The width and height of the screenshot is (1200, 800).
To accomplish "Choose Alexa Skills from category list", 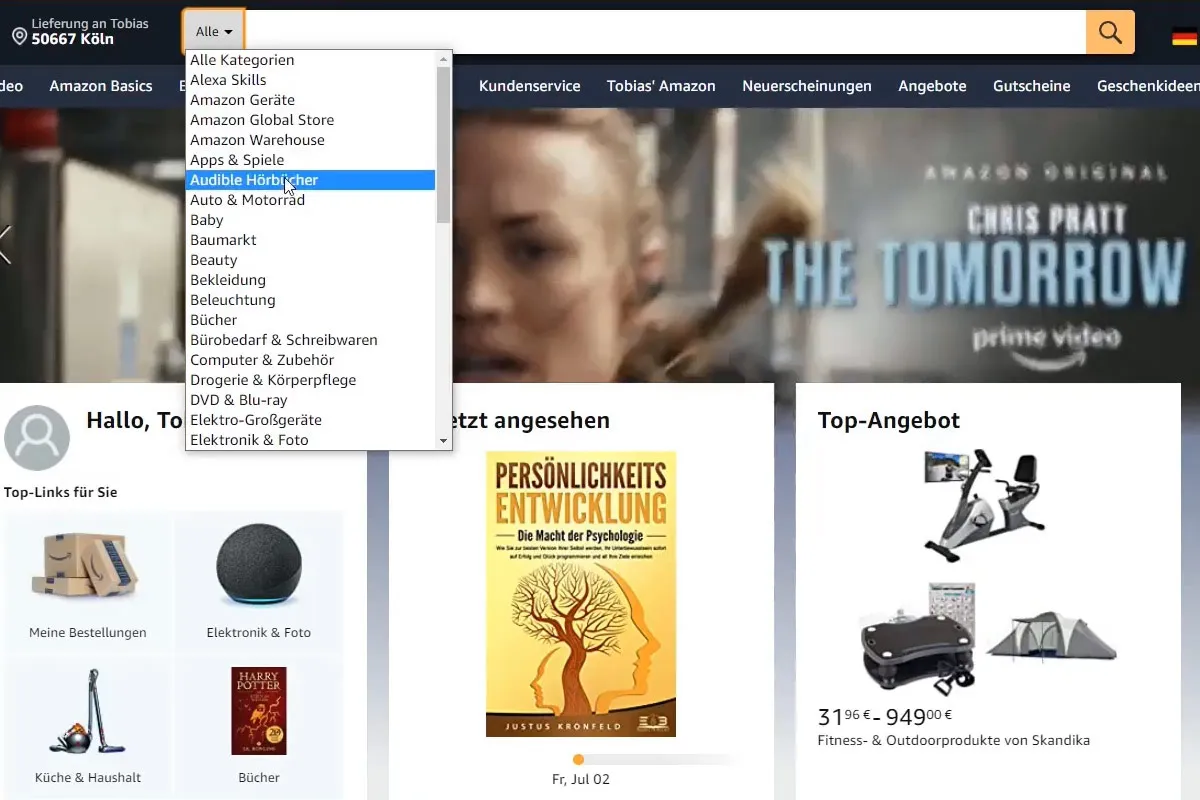I will [311, 80].
